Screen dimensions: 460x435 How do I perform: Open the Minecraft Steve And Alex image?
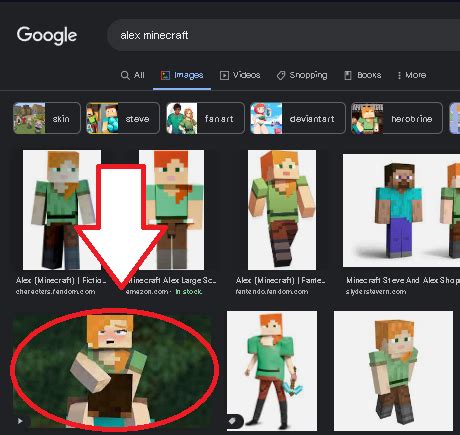pyautogui.click(x=401, y=210)
